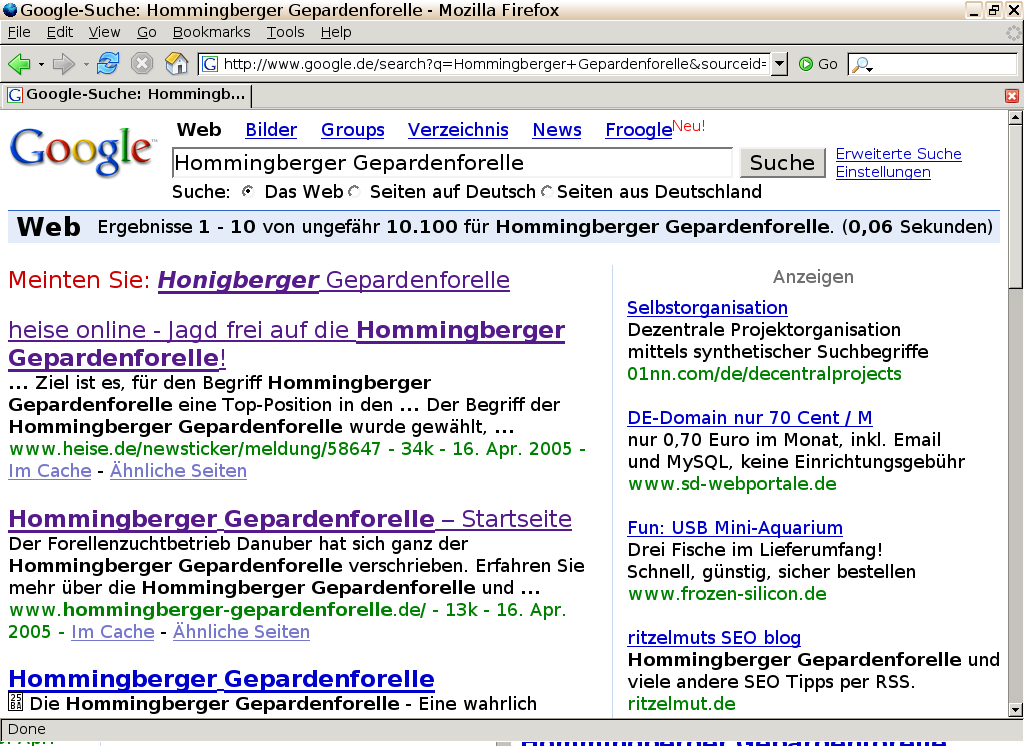Open the View menu
This screenshot has height=746, width=1024.
(x=104, y=32)
